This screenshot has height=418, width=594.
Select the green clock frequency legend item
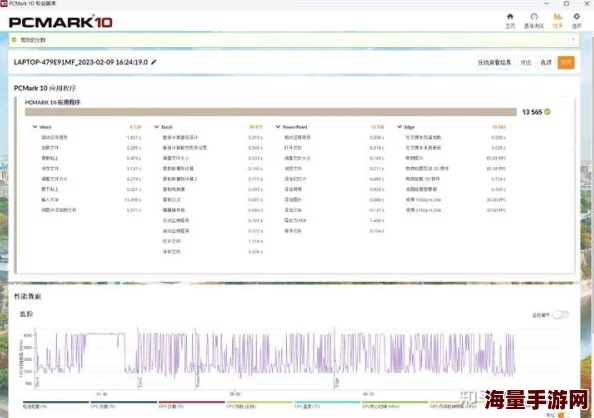(x=395, y=404)
